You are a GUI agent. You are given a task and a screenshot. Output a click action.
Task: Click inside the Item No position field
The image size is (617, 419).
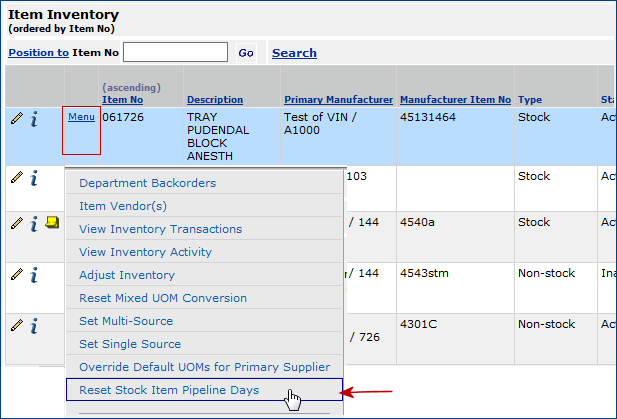176,53
